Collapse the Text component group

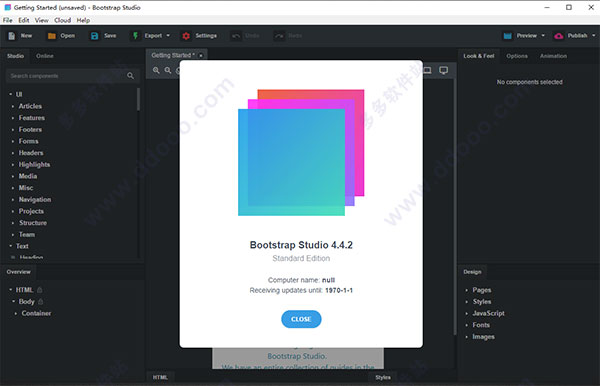pyautogui.click(x=10, y=246)
